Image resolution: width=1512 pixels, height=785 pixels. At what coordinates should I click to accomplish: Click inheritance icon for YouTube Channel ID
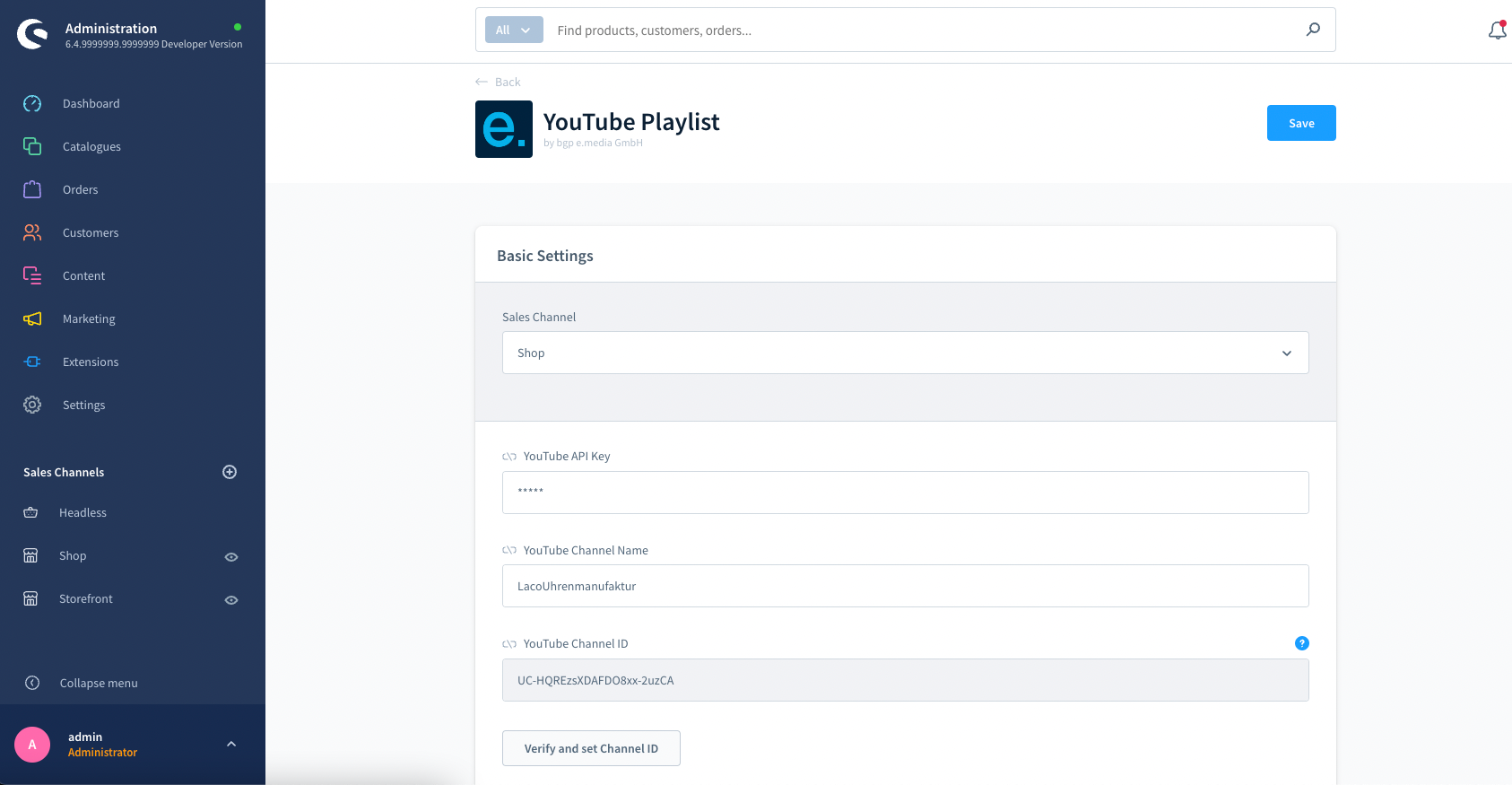(x=509, y=644)
